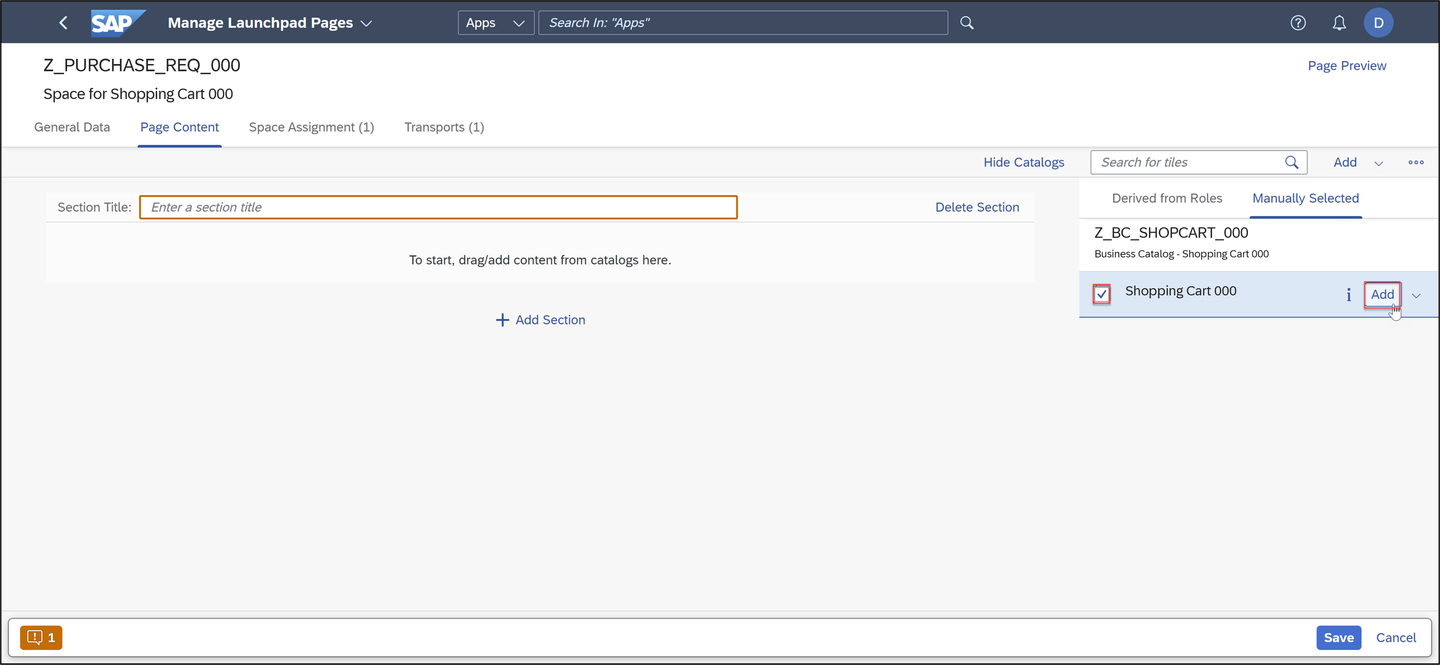Image resolution: width=1440 pixels, height=665 pixels.
Task: Save the page
Action: [1339, 637]
